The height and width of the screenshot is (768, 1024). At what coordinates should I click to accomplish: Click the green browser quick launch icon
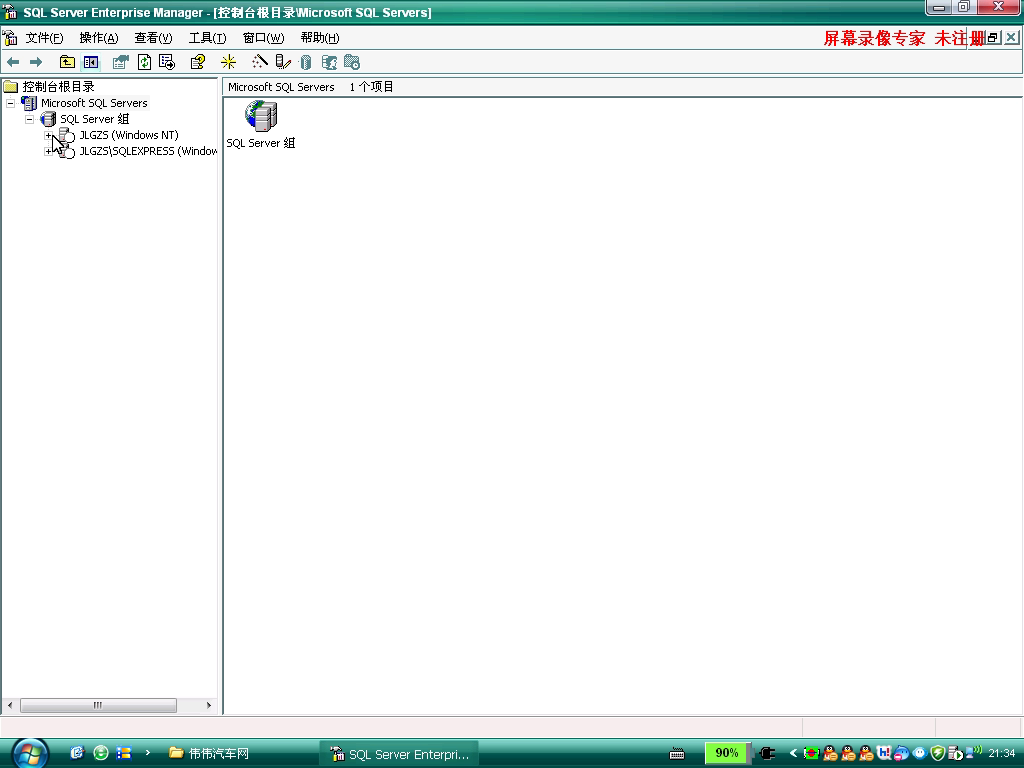coord(101,753)
